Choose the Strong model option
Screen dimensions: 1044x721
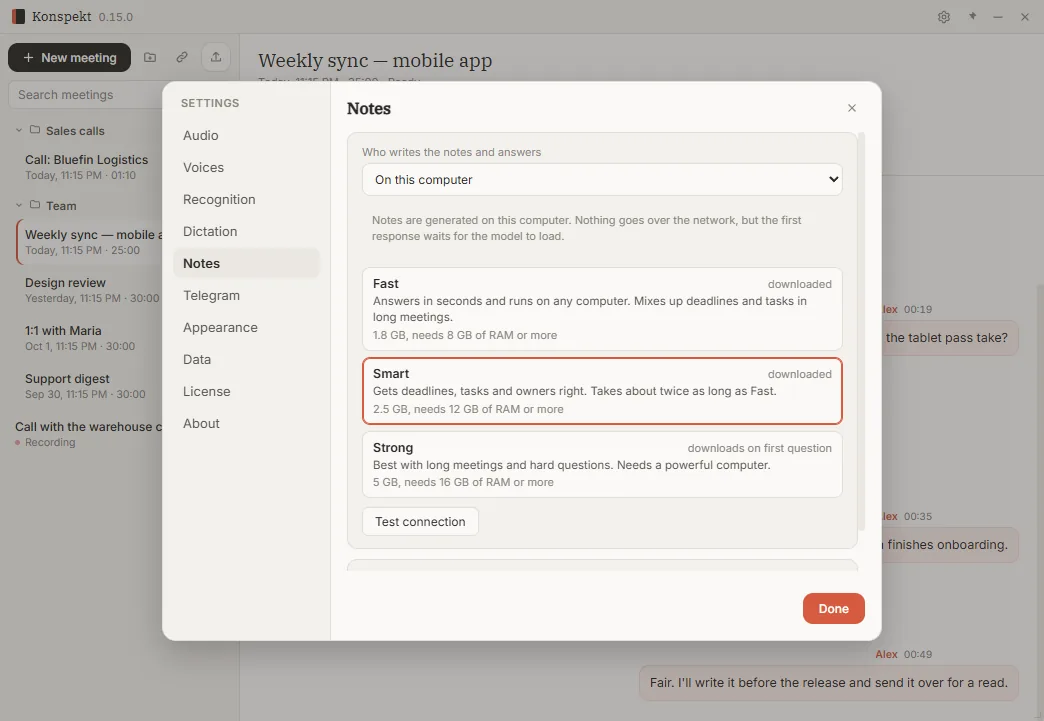[x=602, y=465]
